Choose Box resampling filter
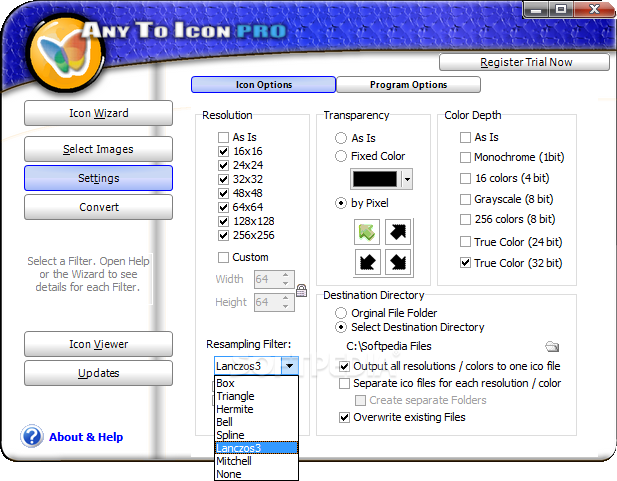The image size is (617, 481). (256, 383)
